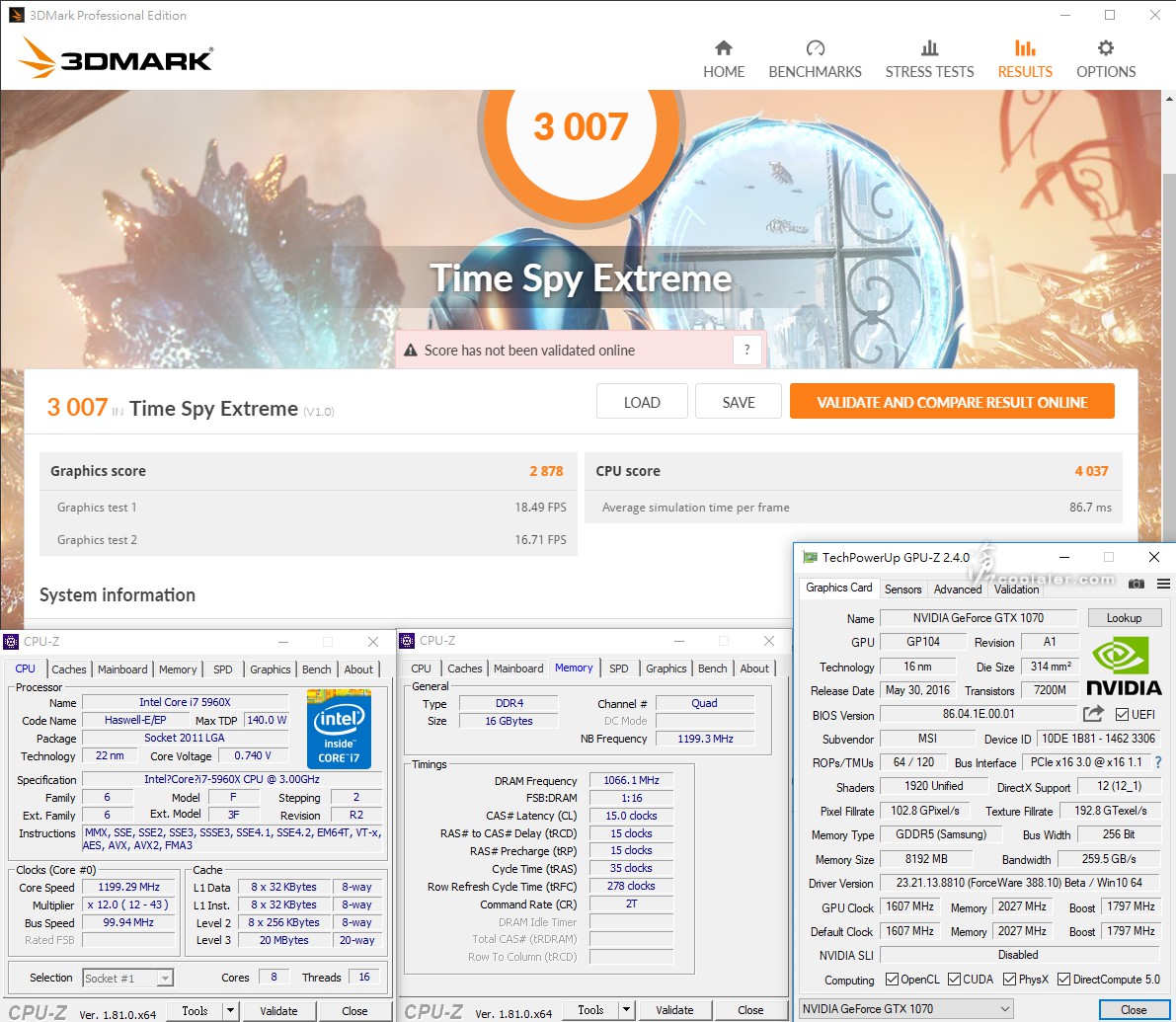Viewport: 1176px width, 1022px height.
Task: Open the Socket #1 selection dropdown in CPU-Z
Action: [x=128, y=978]
